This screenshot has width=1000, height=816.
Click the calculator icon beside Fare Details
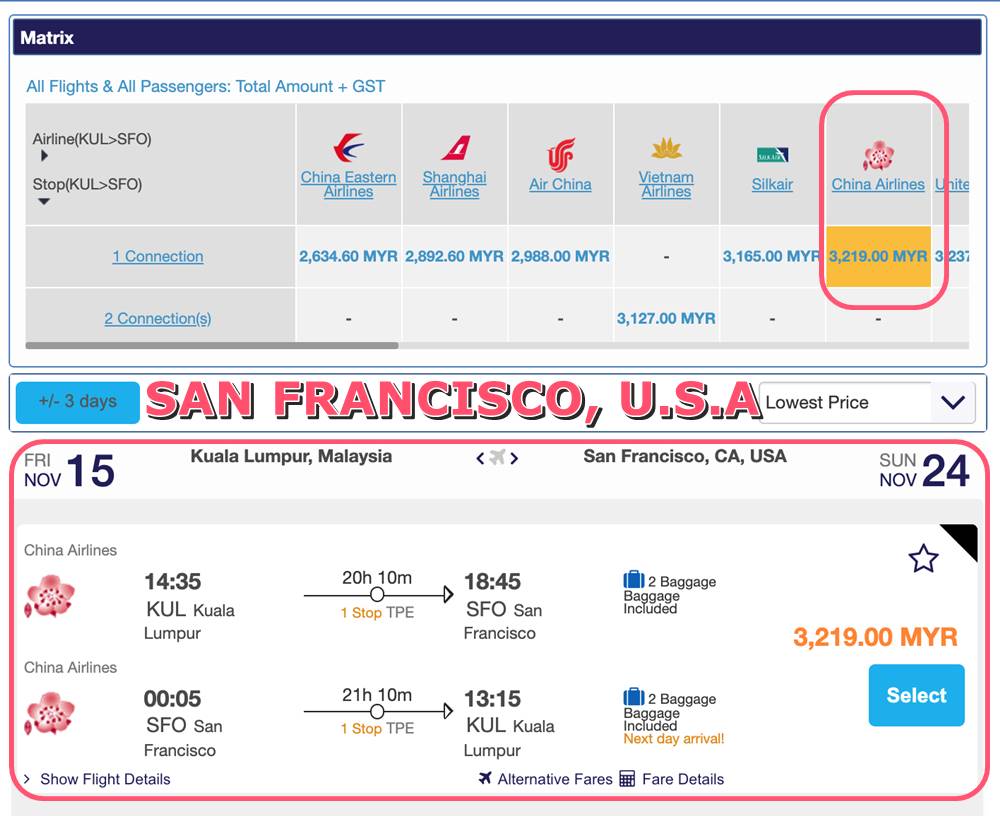(x=628, y=779)
